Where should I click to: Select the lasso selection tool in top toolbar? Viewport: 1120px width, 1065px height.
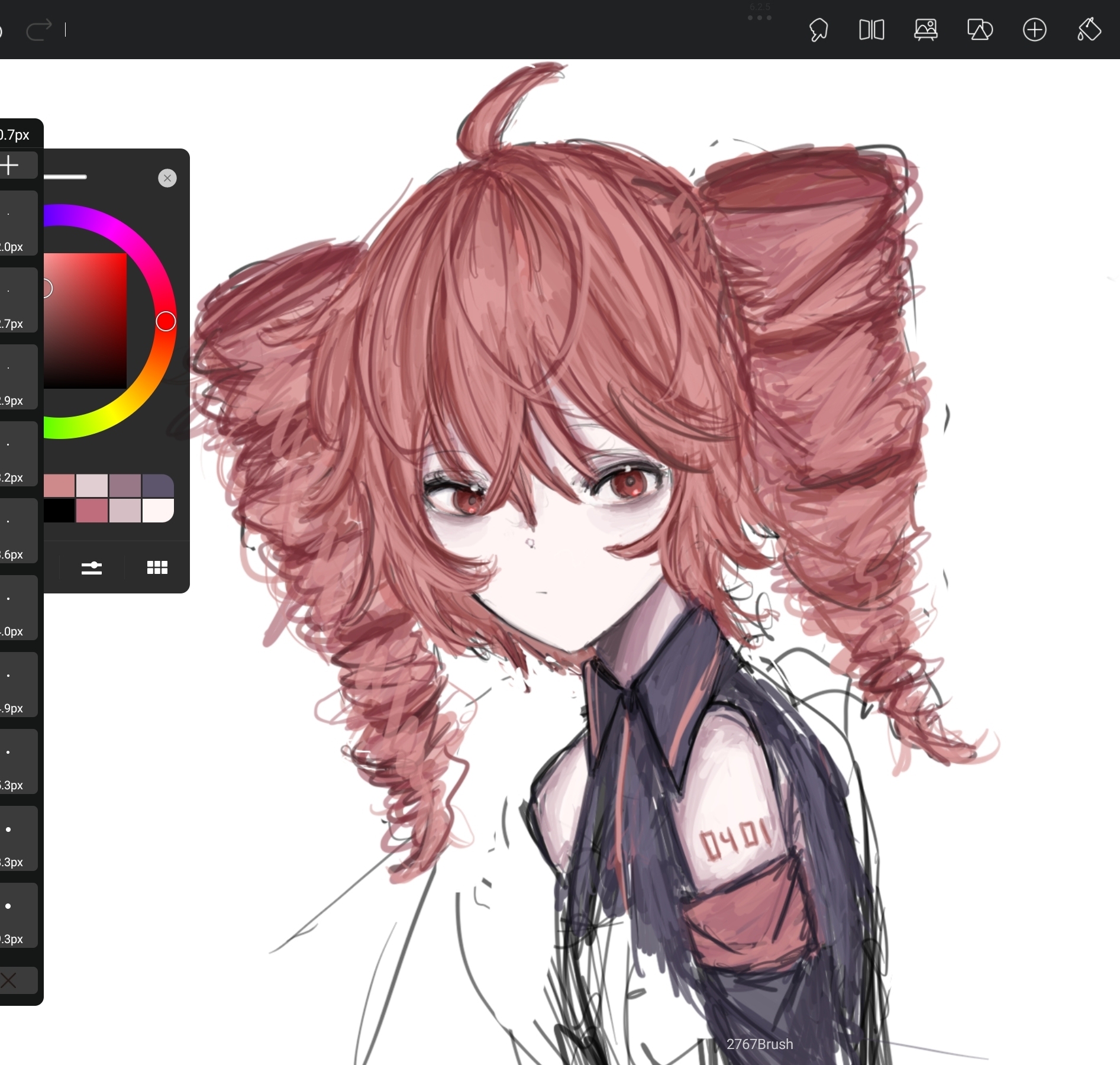[818, 30]
